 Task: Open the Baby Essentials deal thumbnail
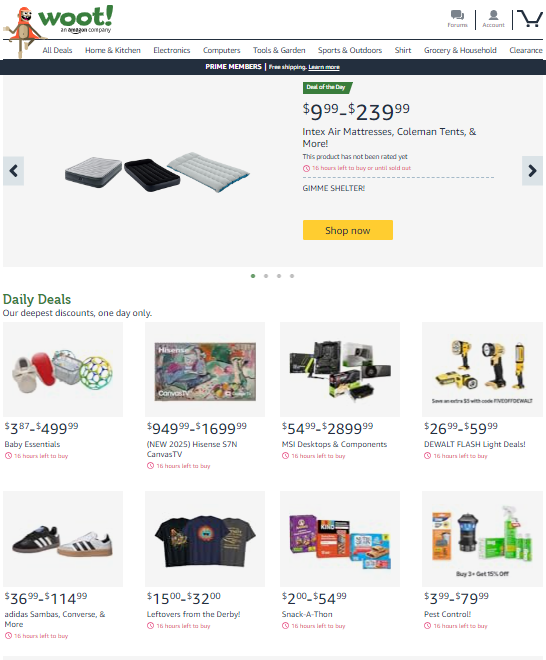[x=63, y=370]
